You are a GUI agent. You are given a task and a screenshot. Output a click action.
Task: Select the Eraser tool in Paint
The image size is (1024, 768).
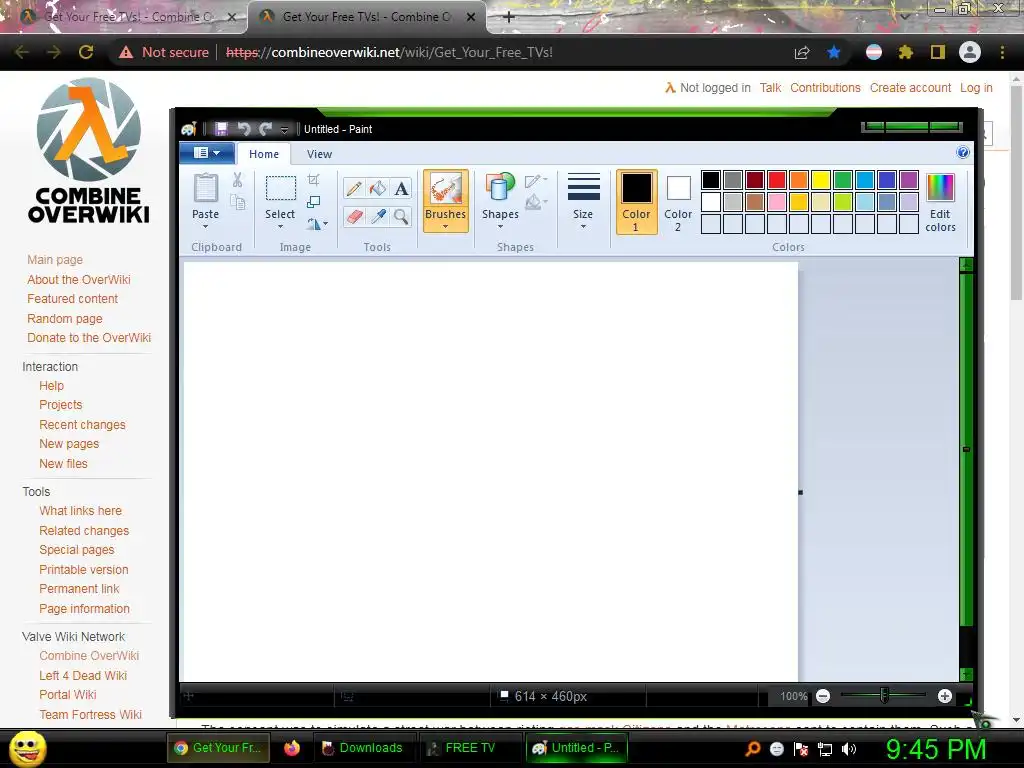pos(354,216)
